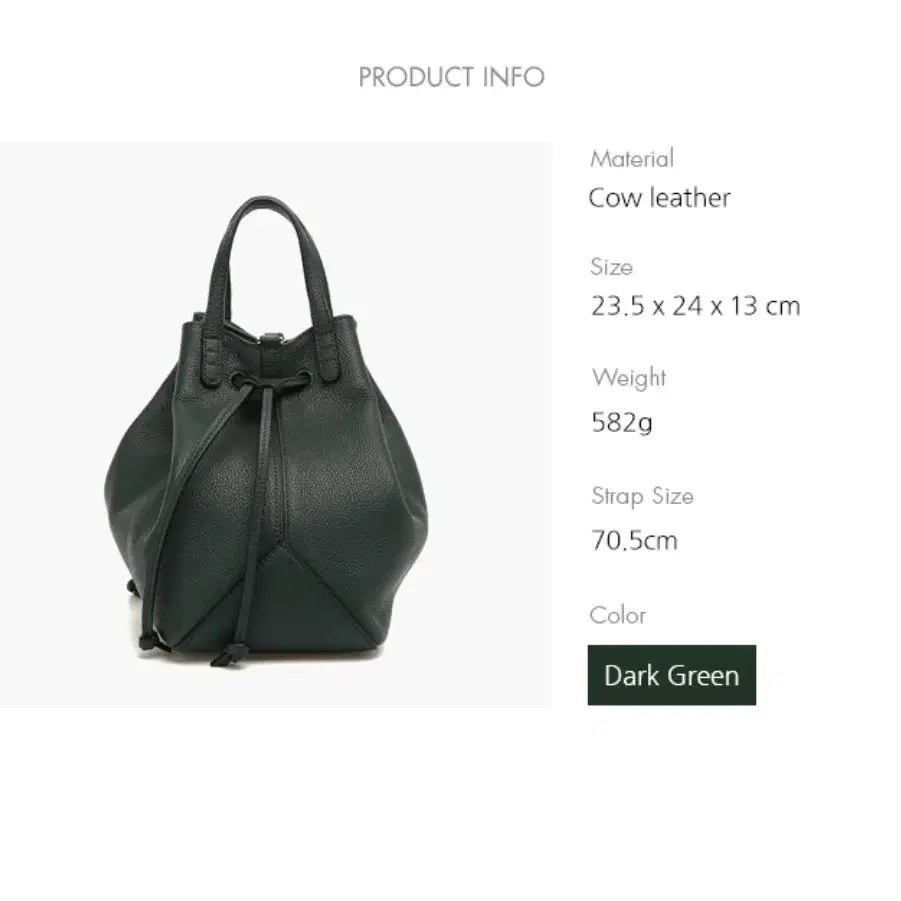Click the Dark Green color swatch
Image resolution: width=901 pixels, height=901 pixels.
tap(671, 675)
